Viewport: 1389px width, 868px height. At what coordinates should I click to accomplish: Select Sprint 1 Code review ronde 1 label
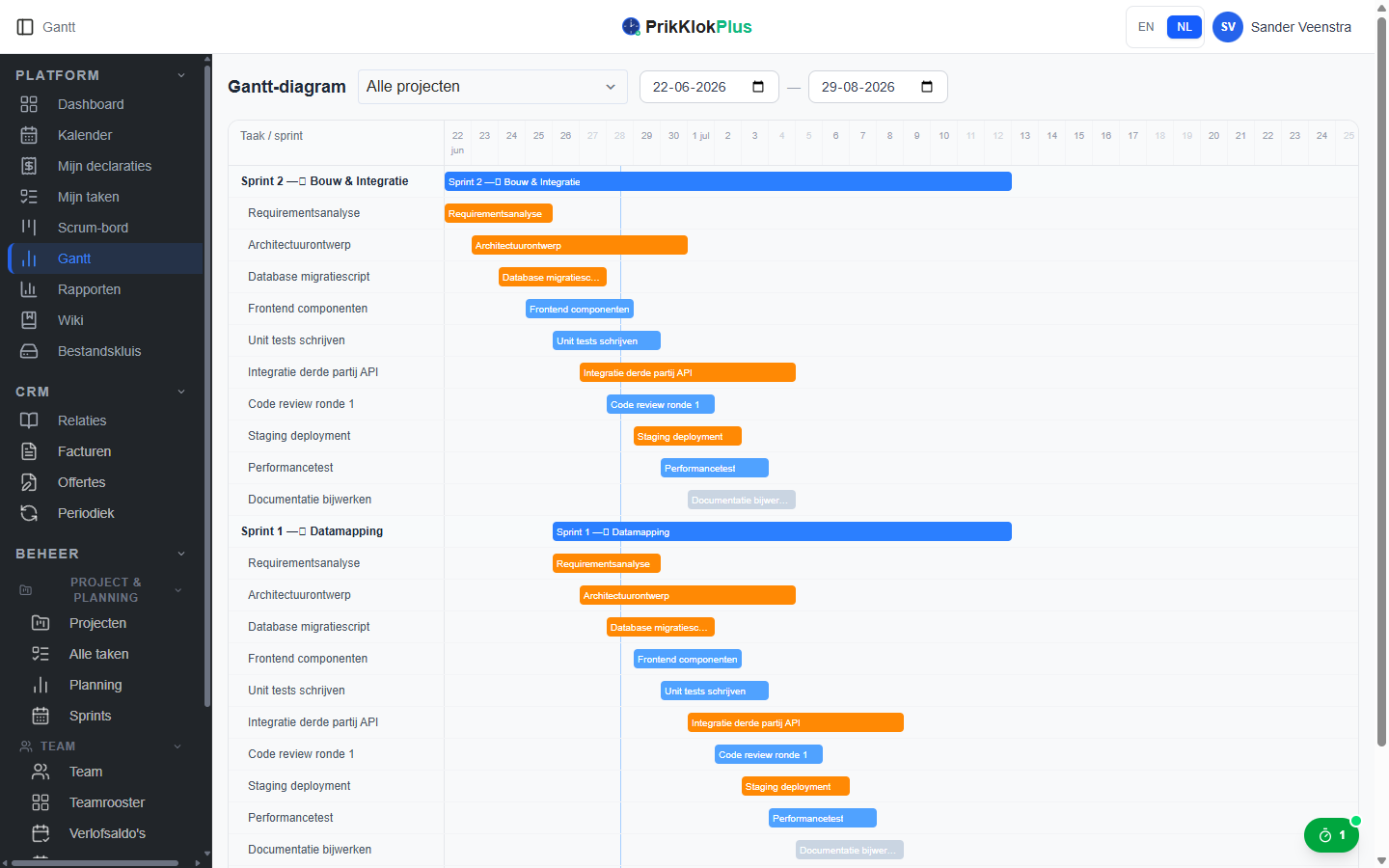[x=301, y=754]
